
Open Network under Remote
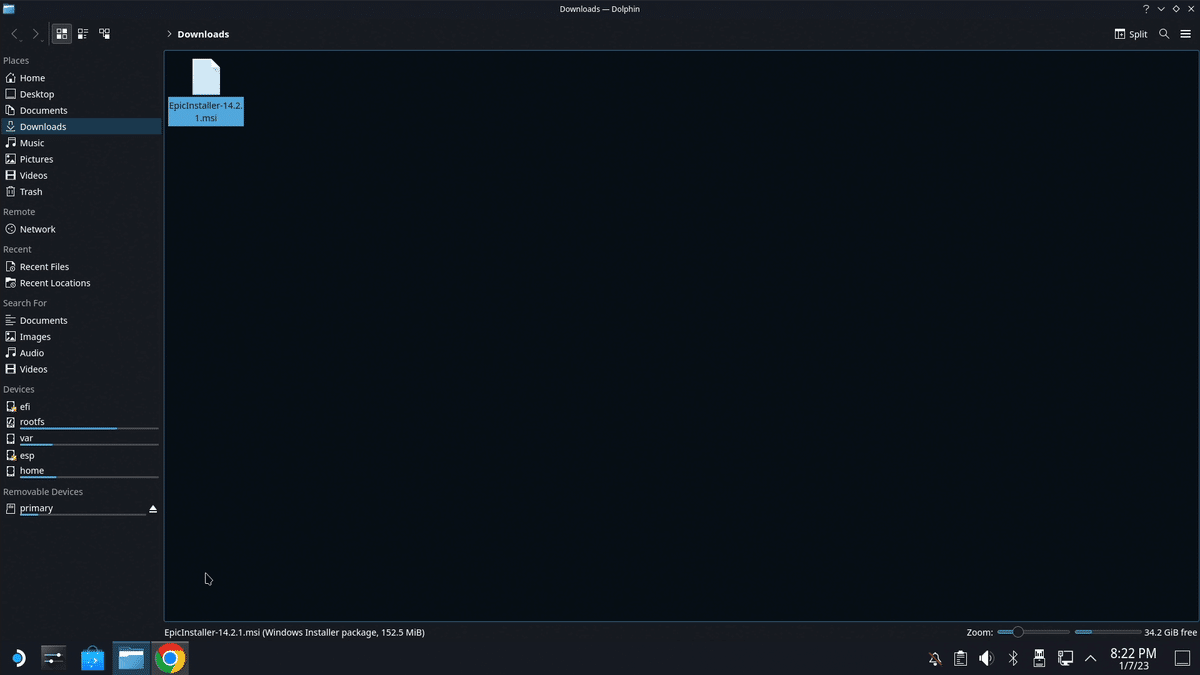[80, 229]
